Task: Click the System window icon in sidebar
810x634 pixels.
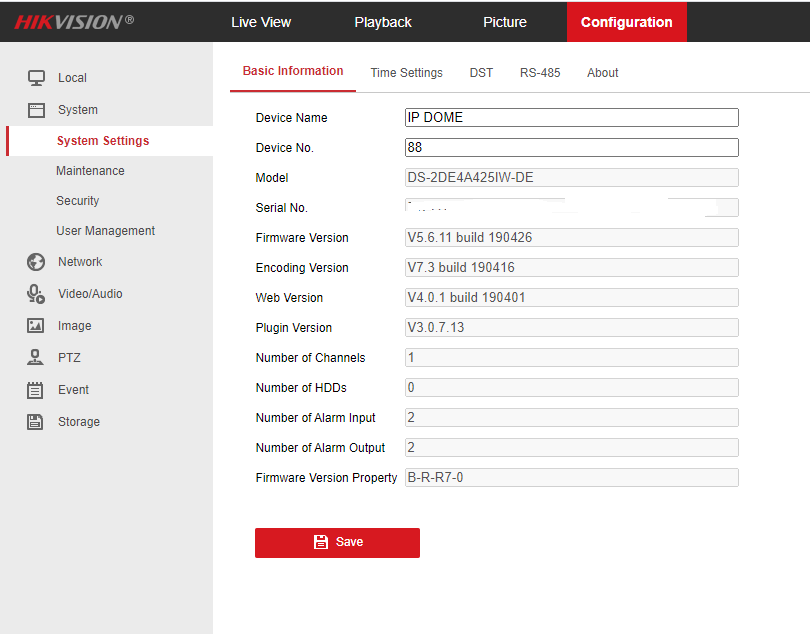Action: click(x=36, y=110)
